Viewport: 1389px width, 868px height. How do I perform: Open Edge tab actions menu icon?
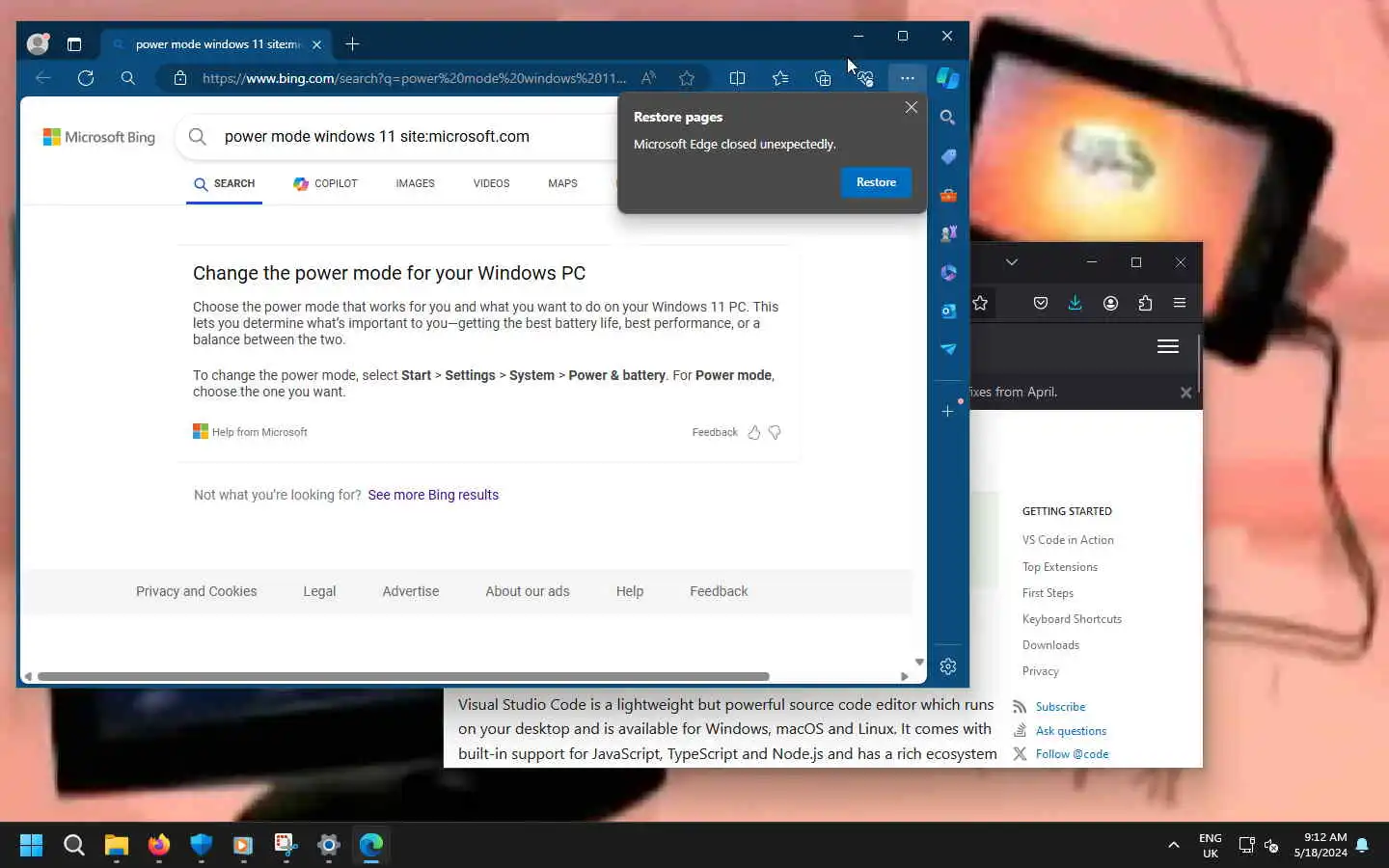[x=74, y=43]
